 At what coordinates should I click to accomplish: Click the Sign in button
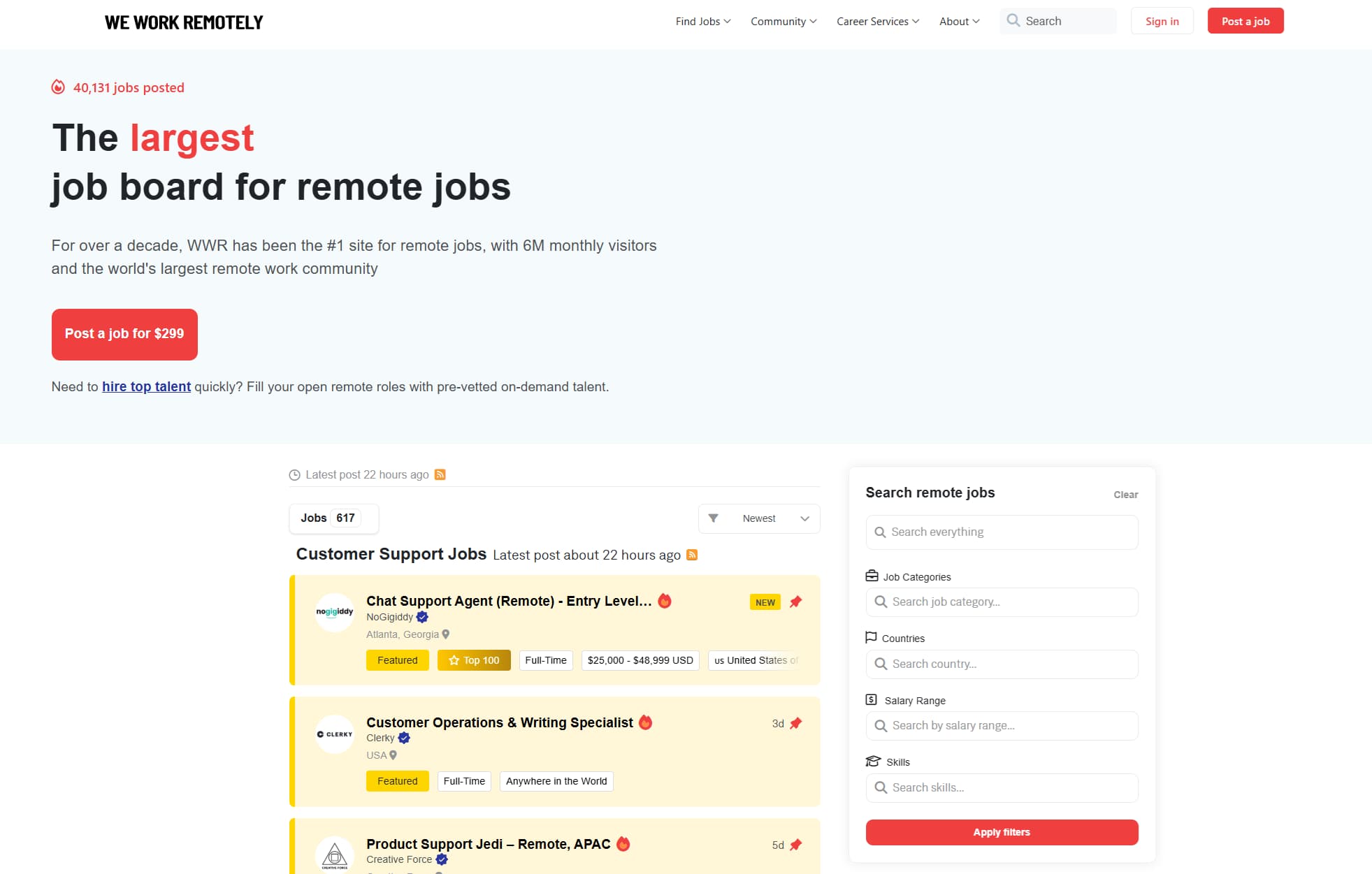click(x=1162, y=21)
